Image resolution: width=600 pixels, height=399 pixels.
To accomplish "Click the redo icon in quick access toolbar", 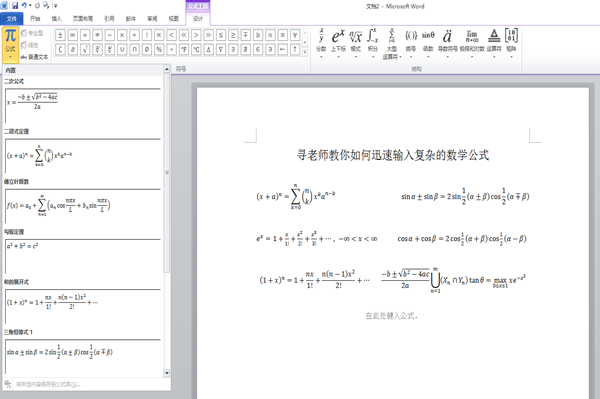I will 37,5.
